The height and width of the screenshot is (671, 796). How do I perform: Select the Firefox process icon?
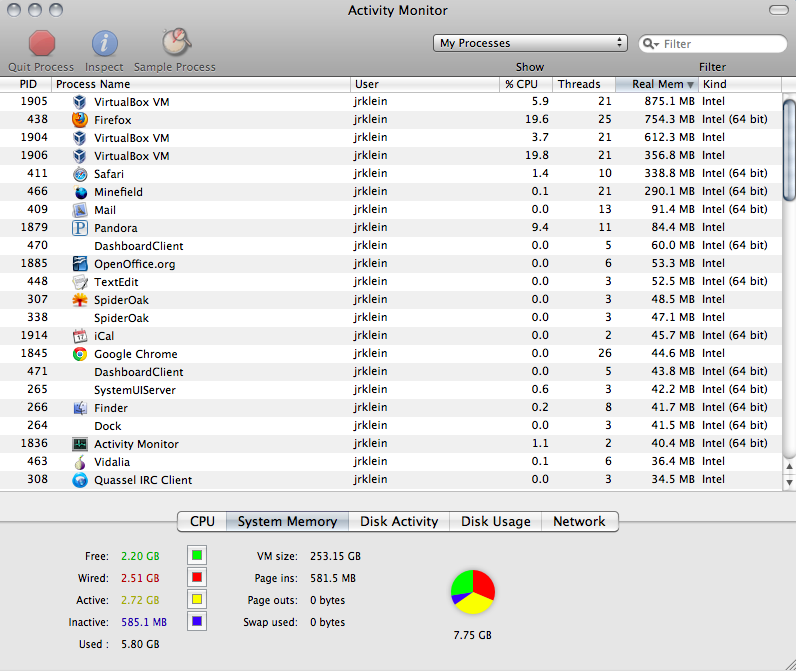pyautogui.click(x=80, y=120)
